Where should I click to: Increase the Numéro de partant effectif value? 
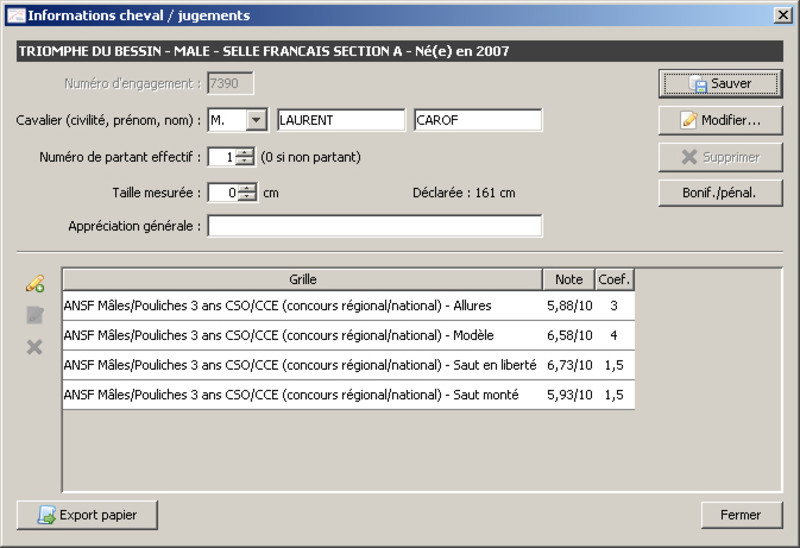click(246, 153)
